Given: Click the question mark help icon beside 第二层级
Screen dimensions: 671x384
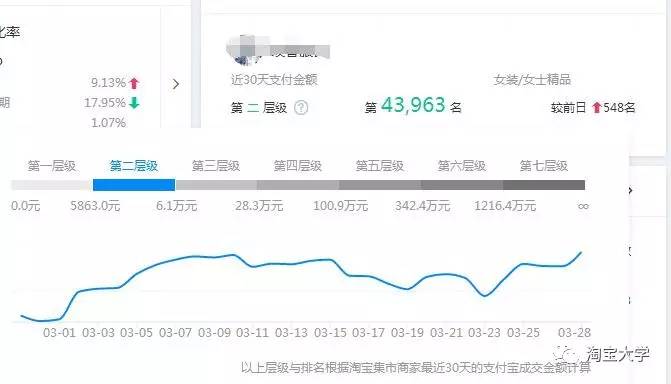Looking at the screenshot, I should click(301, 108).
